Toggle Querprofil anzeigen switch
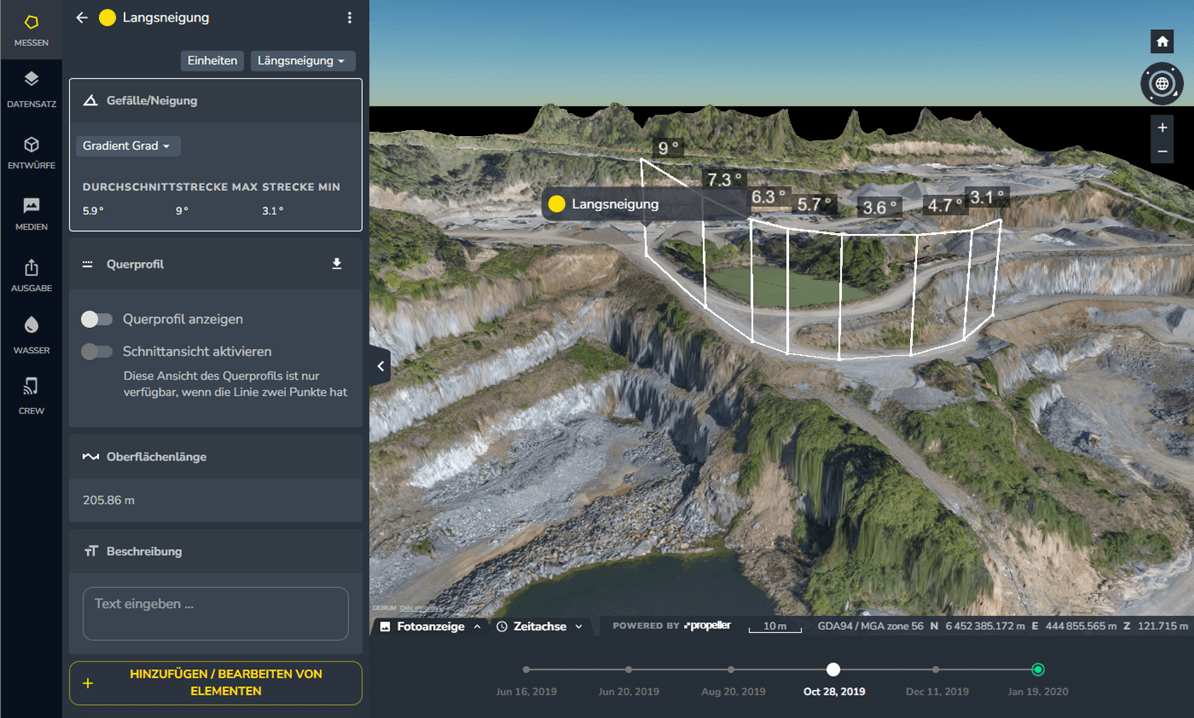Image resolution: width=1194 pixels, height=718 pixels. (x=97, y=319)
